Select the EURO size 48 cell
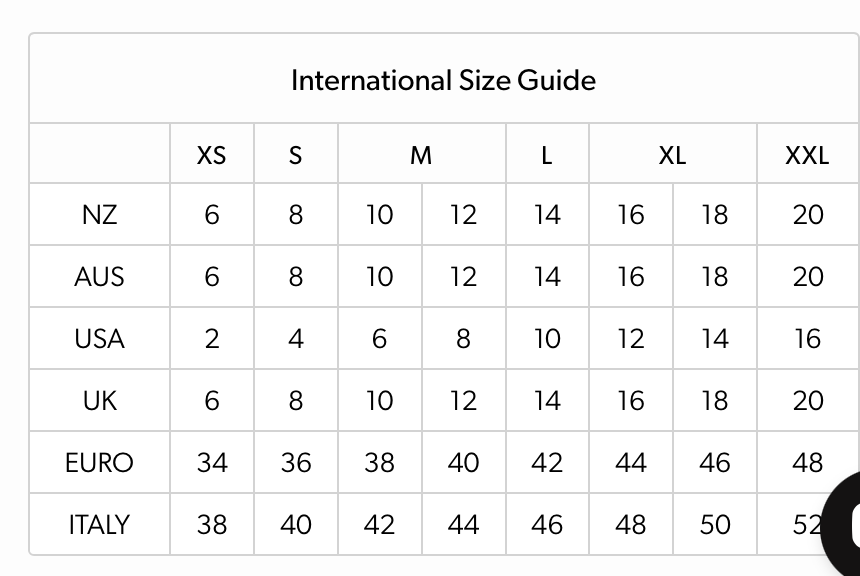Viewport: 860px width, 576px height. (x=806, y=463)
